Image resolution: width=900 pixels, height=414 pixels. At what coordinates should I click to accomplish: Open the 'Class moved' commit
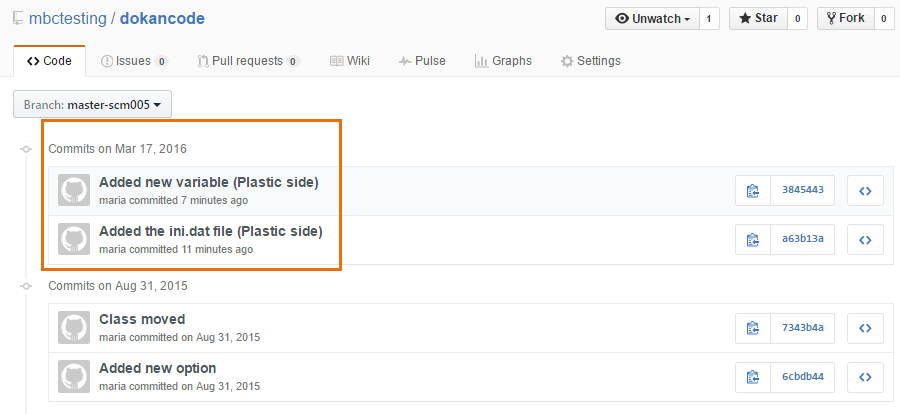coord(142,319)
